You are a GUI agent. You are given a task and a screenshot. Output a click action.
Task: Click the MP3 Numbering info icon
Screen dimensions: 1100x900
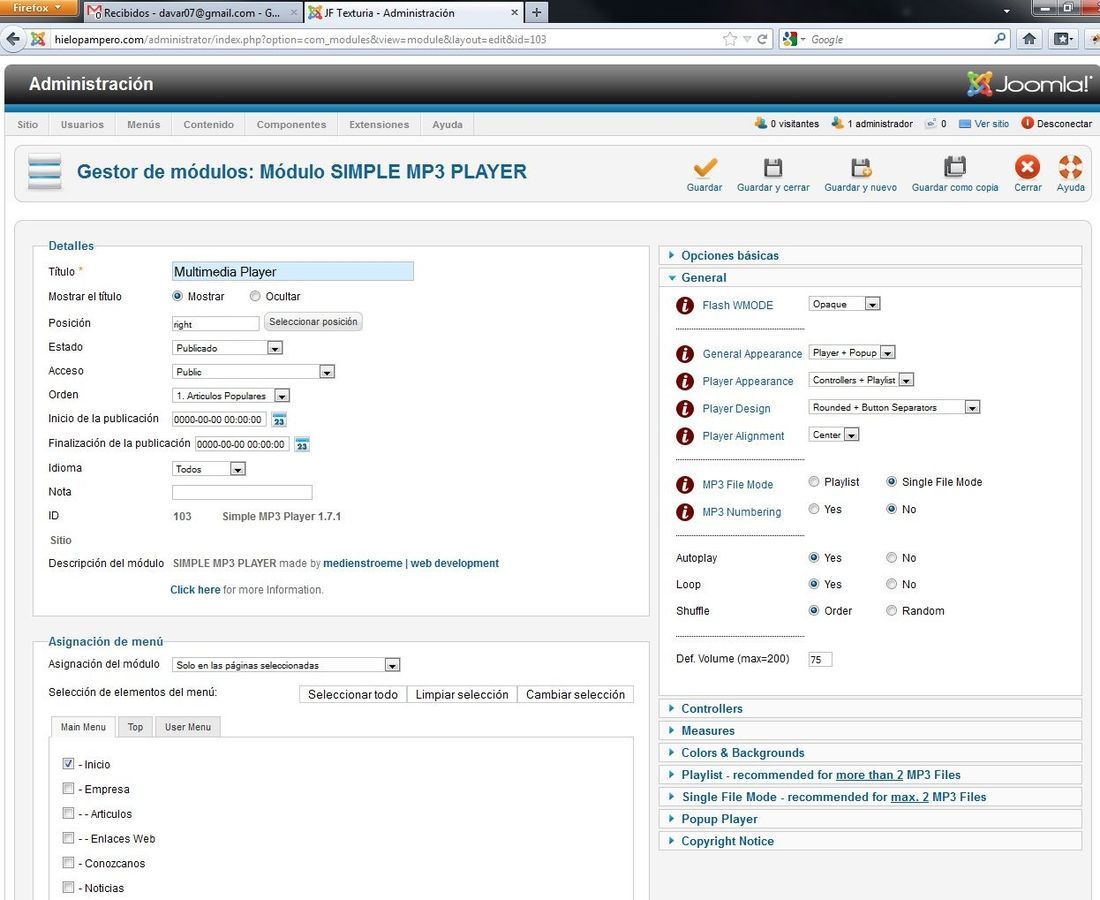pyautogui.click(x=685, y=511)
